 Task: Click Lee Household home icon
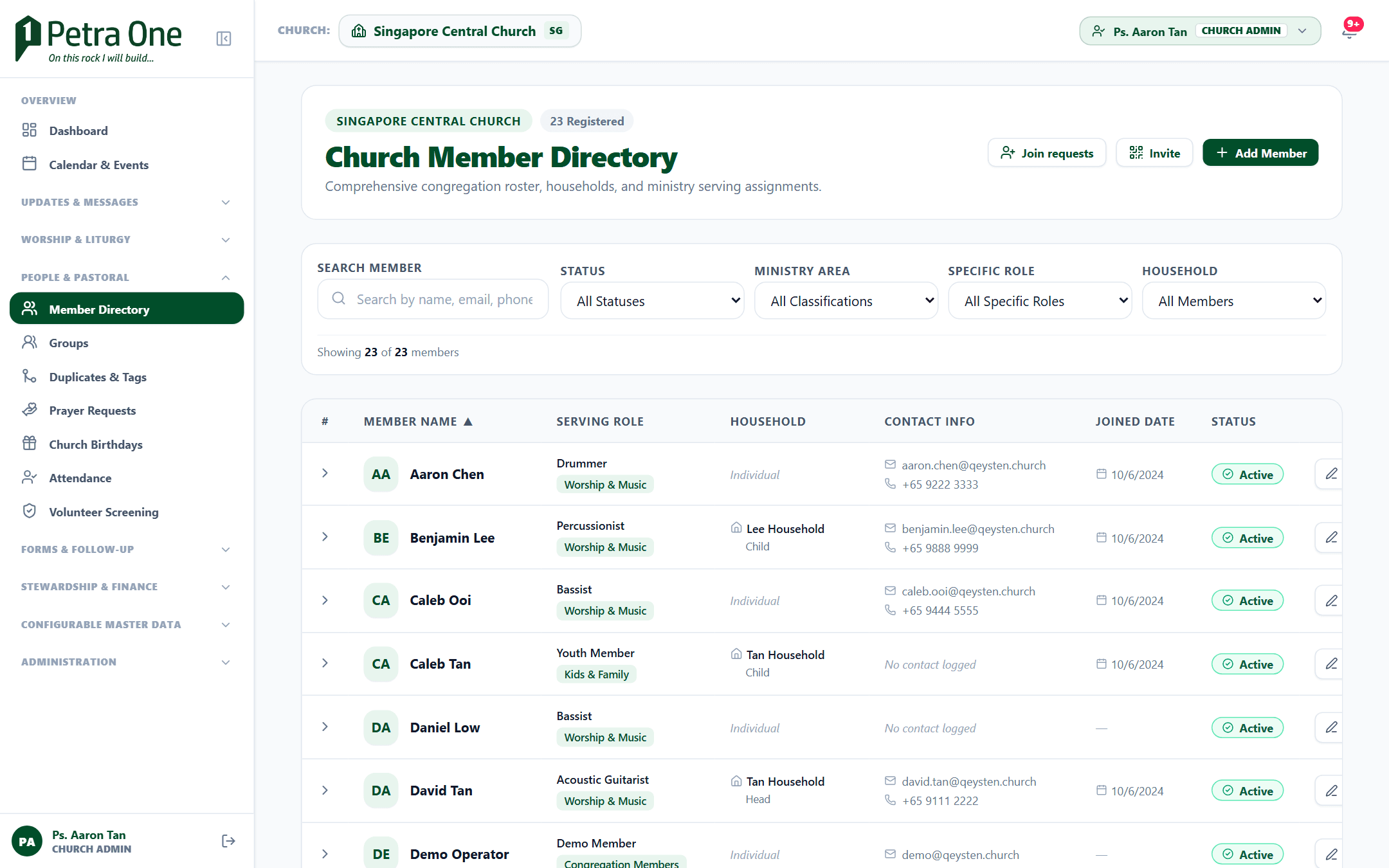coord(736,528)
